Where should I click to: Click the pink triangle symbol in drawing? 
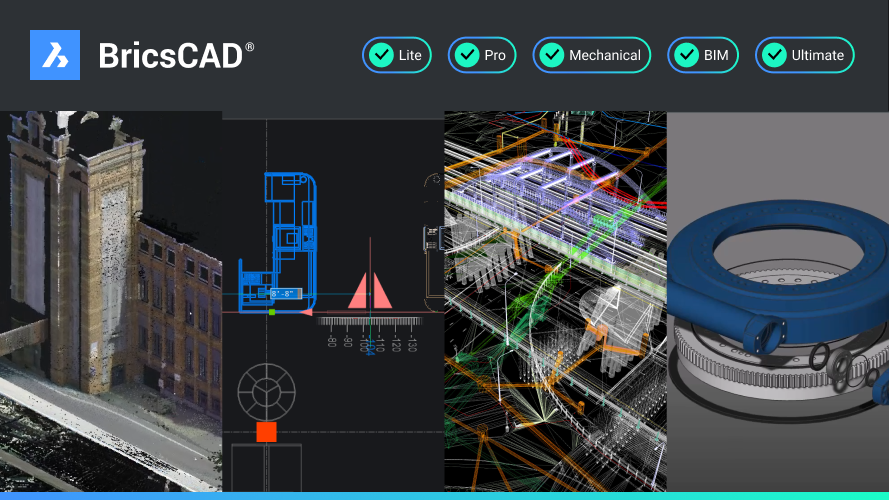[x=370, y=290]
